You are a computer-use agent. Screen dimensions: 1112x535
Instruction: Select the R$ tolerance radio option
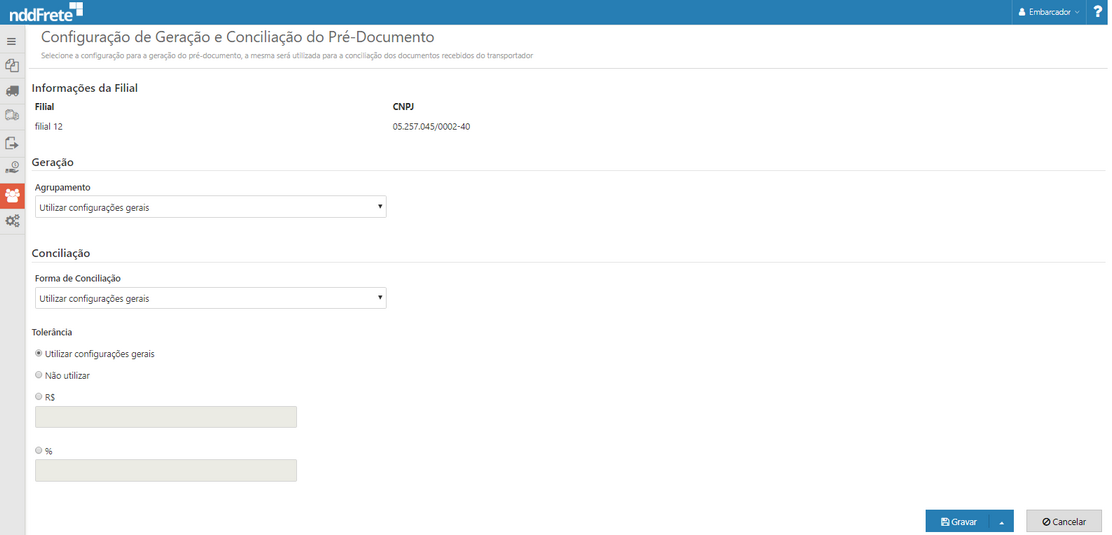[x=38, y=397]
